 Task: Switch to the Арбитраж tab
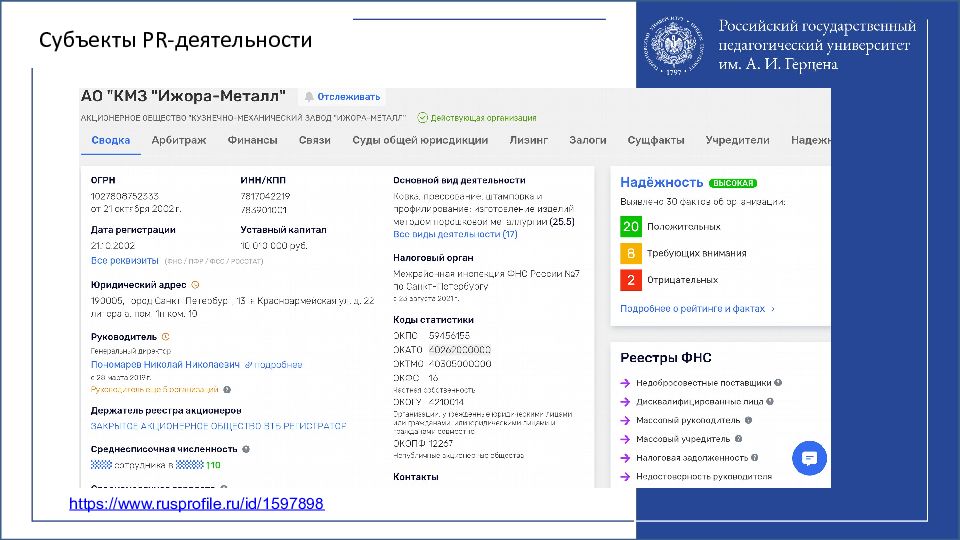179,140
